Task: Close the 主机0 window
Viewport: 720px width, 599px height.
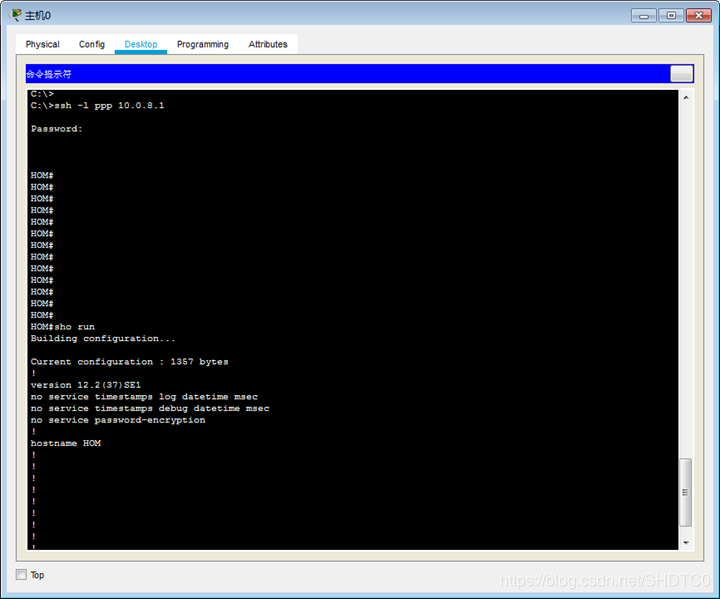Action: (698, 16)
